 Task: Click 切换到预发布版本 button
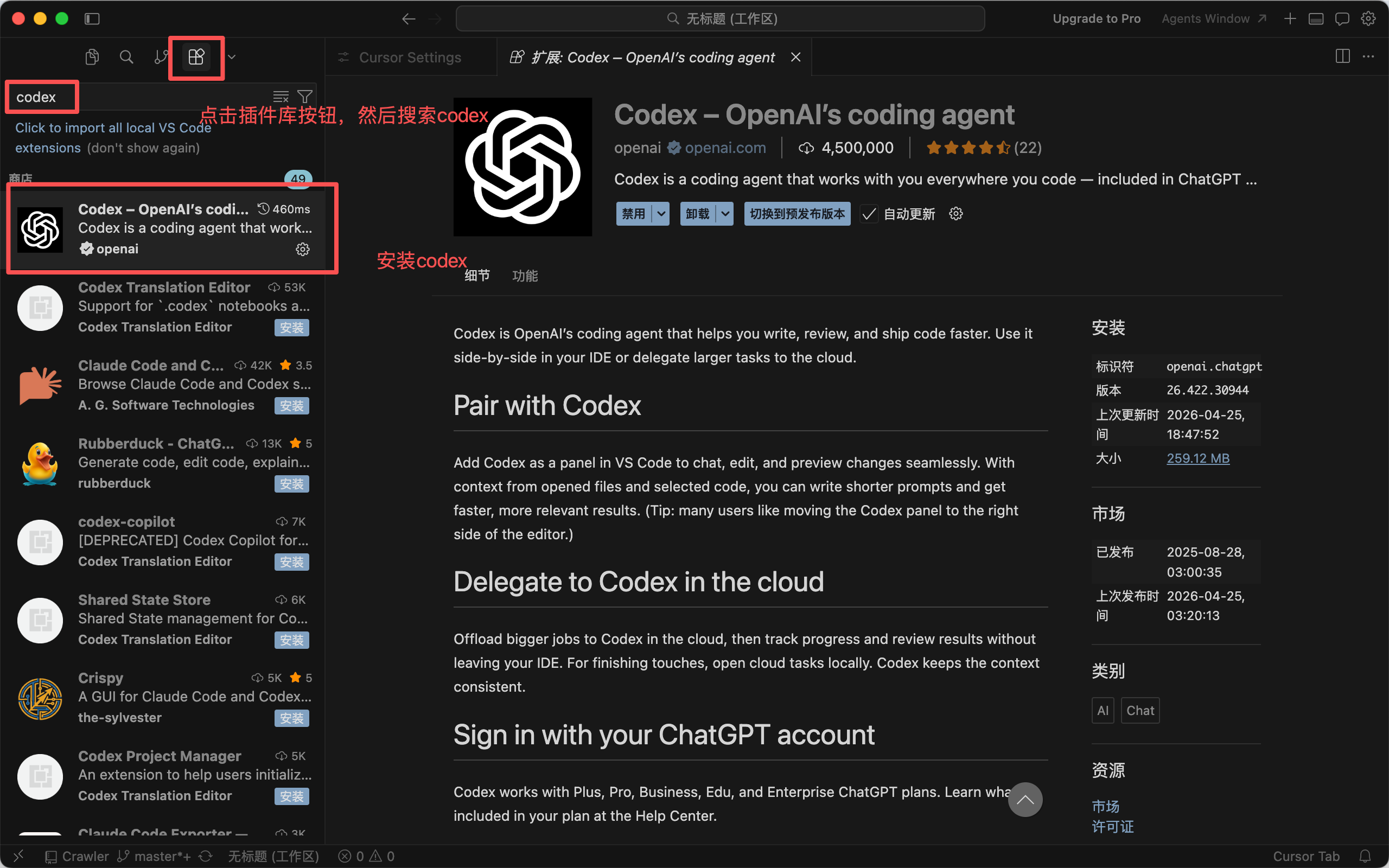click(x=797, y=214)
